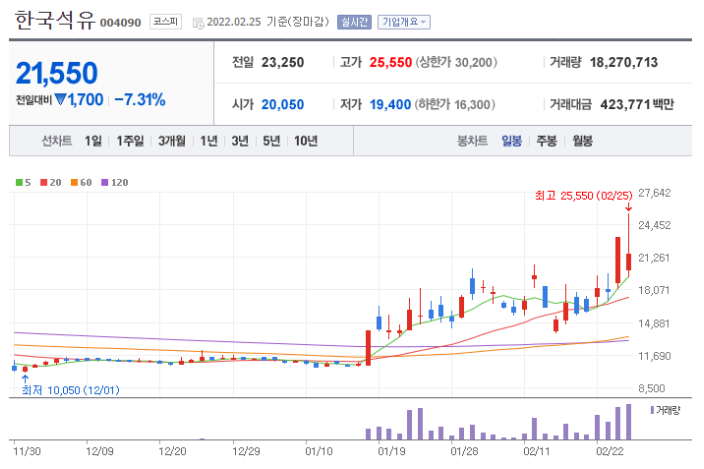Select the 1년 line chart period
Screen dimensions: 704x469
tap(208, 141)
